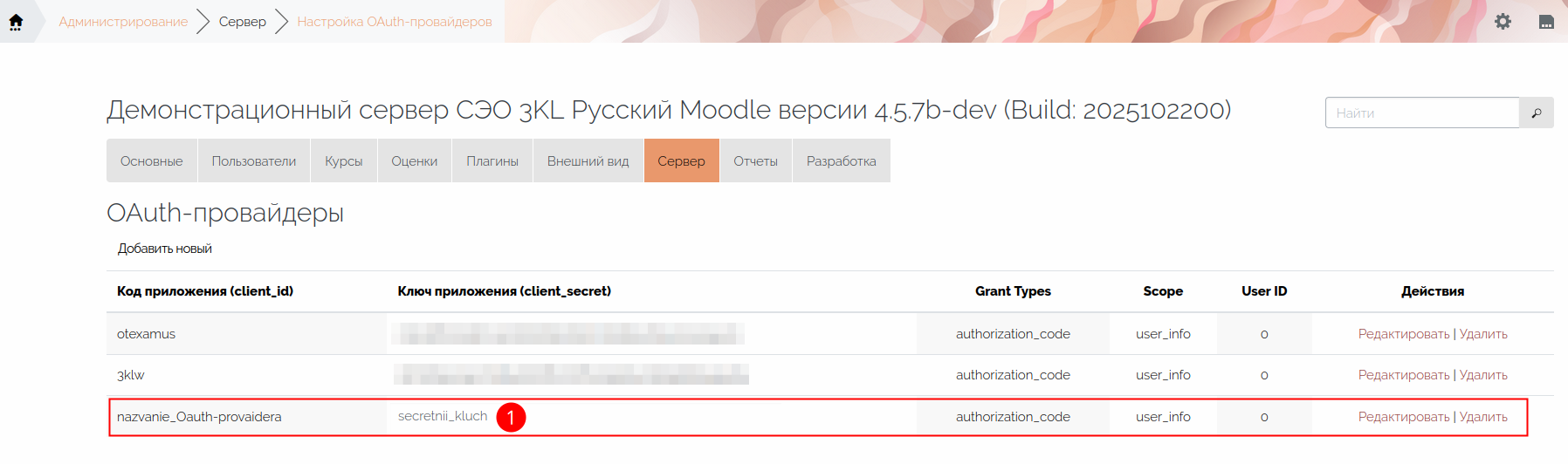Open the "Плагины" tab
The image size is (1568, 464).
click(492, 161)
